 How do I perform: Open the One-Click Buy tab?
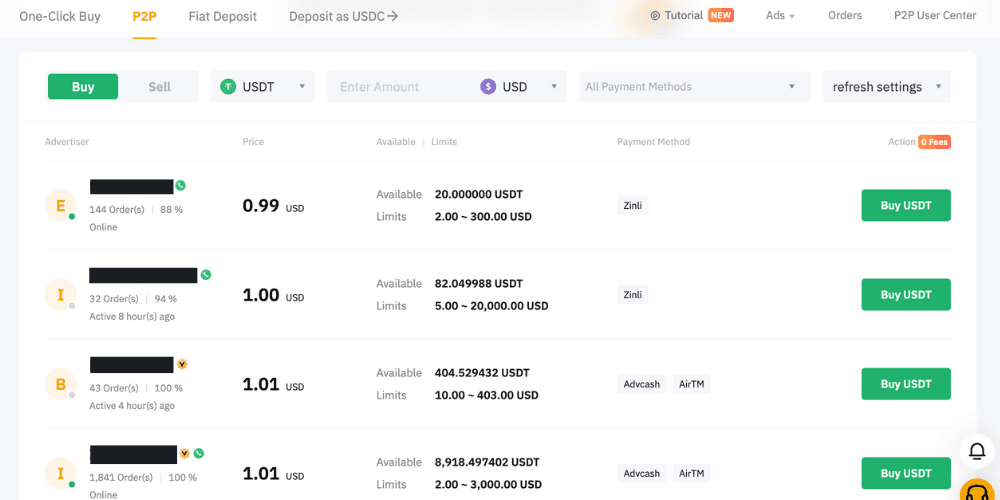(60, 16)
